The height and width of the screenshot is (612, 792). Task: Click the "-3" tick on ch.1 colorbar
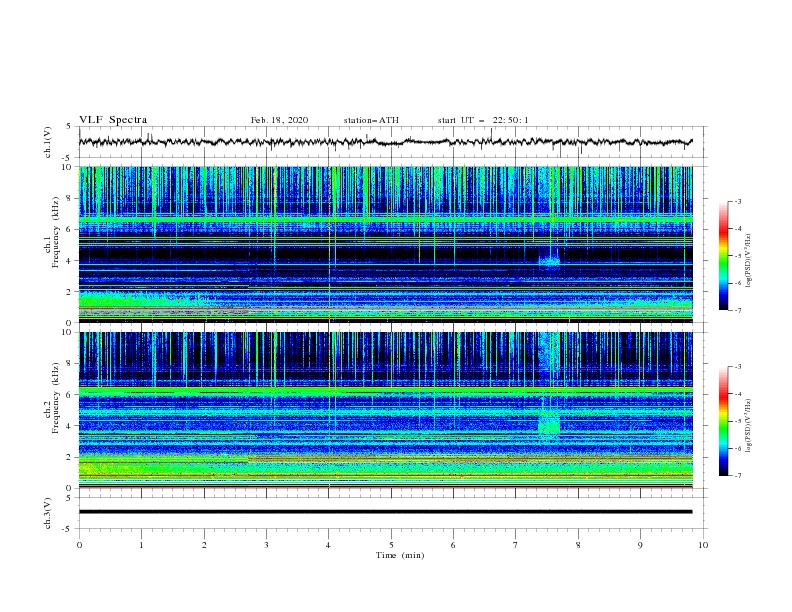pyautogui.click(x=737, y=201)
